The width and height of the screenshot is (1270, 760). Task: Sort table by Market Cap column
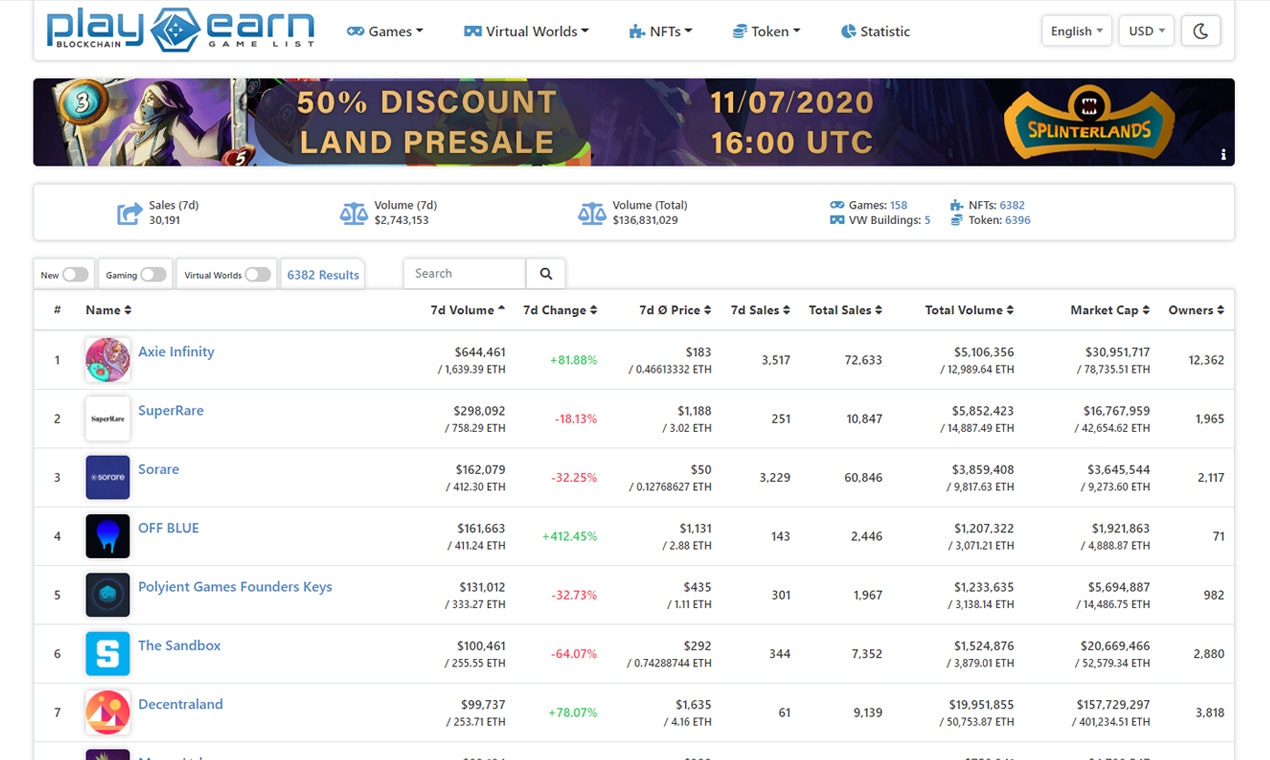click(1110, 310)
